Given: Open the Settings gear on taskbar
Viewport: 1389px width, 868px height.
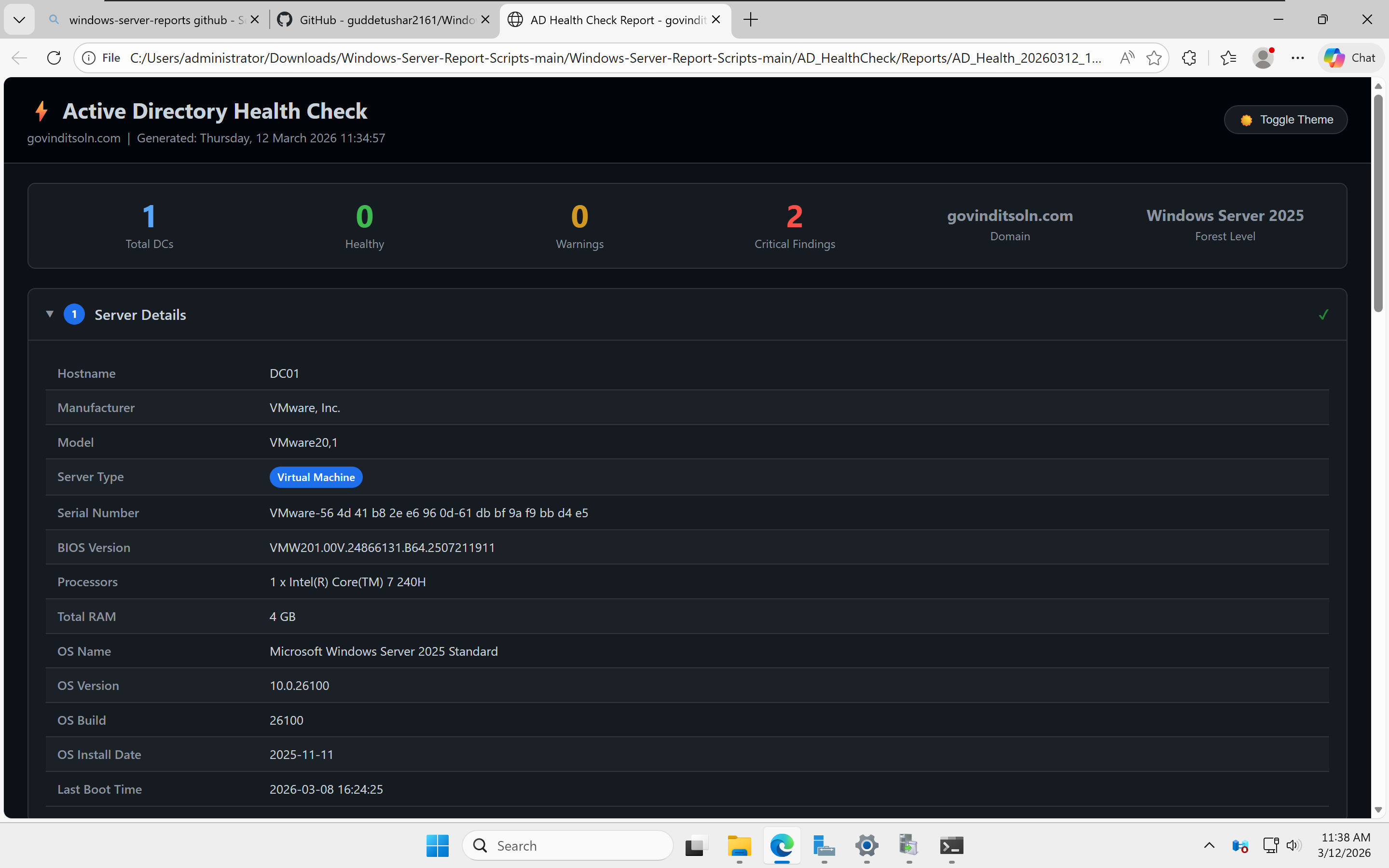Looking at the screenshot, I should coord(866,846).
